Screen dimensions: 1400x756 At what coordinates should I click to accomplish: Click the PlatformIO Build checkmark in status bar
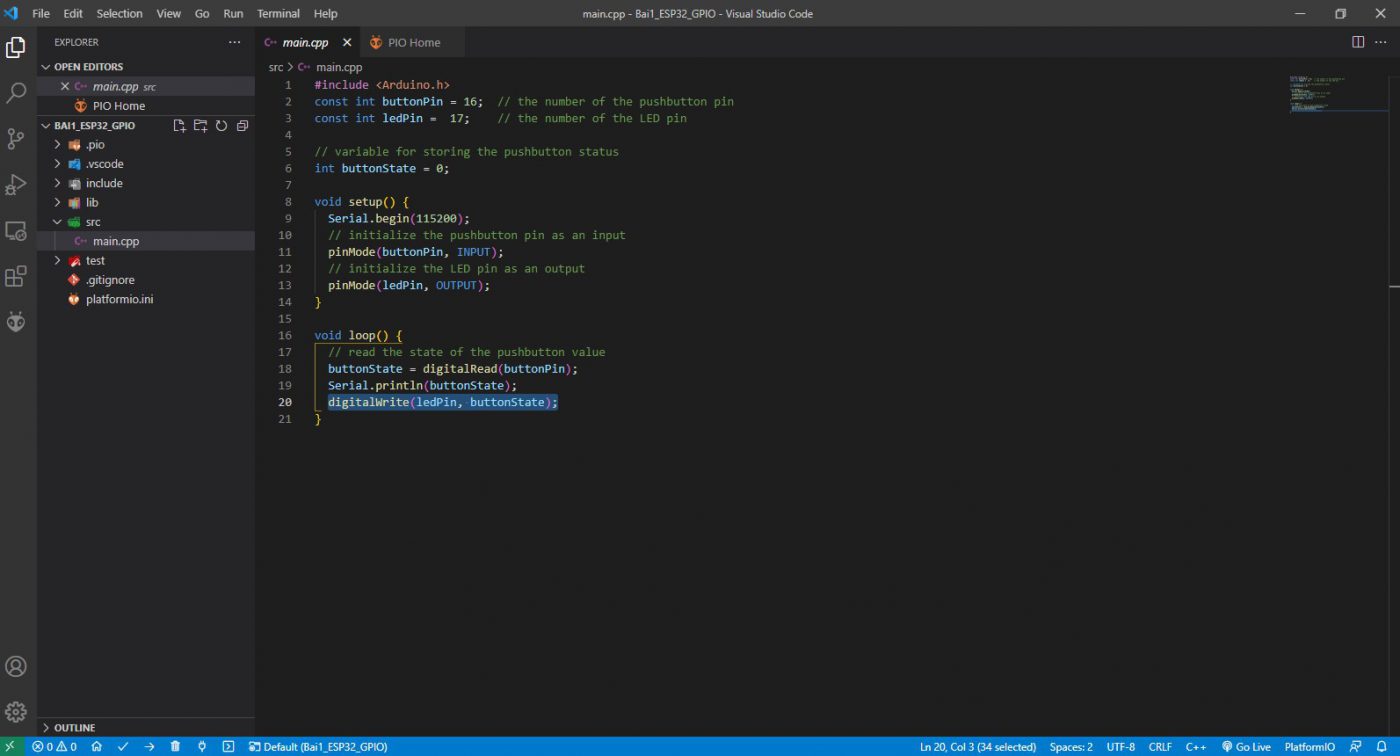point(123,747)
